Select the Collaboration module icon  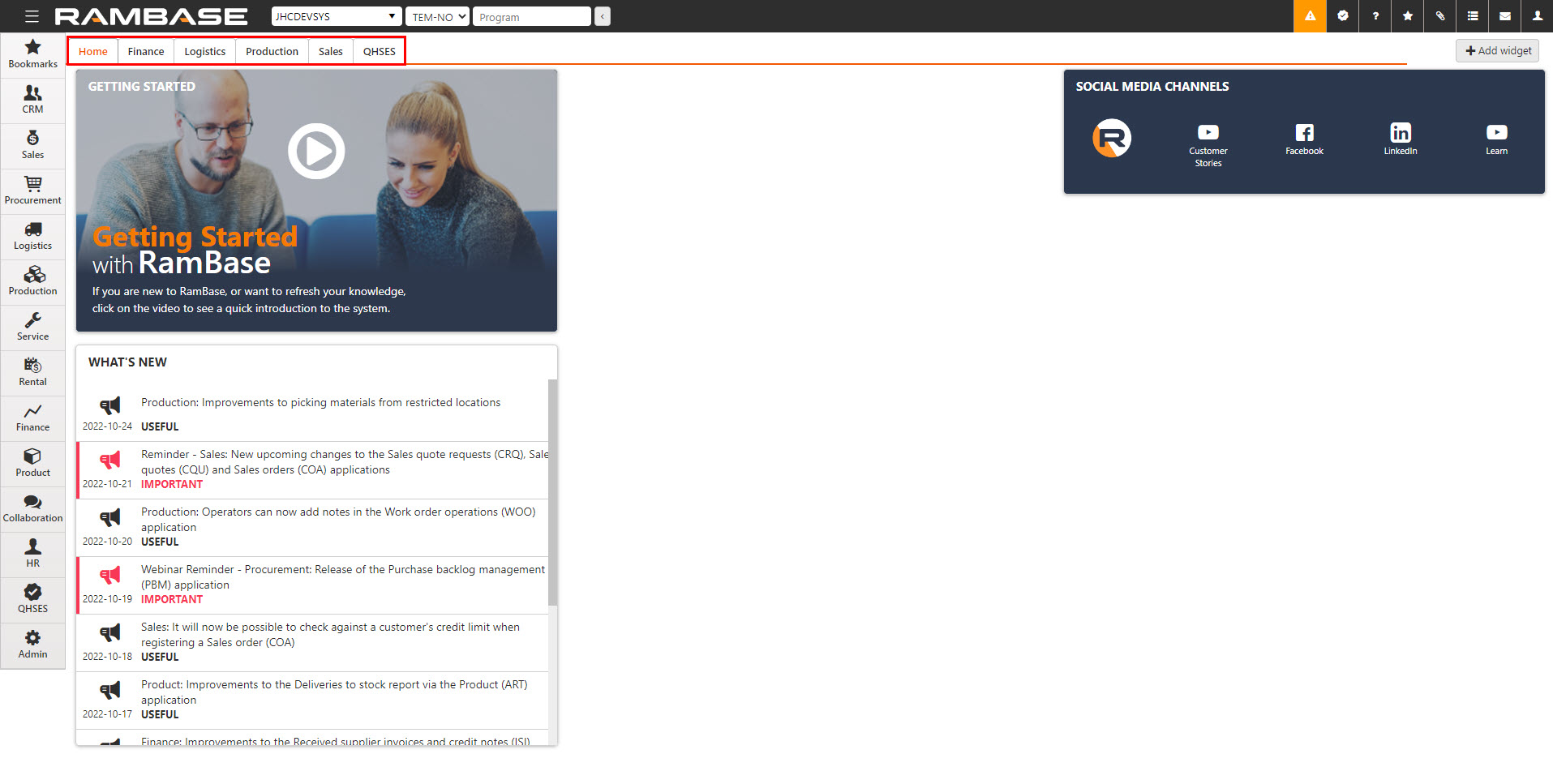click(x=32, y=508)
